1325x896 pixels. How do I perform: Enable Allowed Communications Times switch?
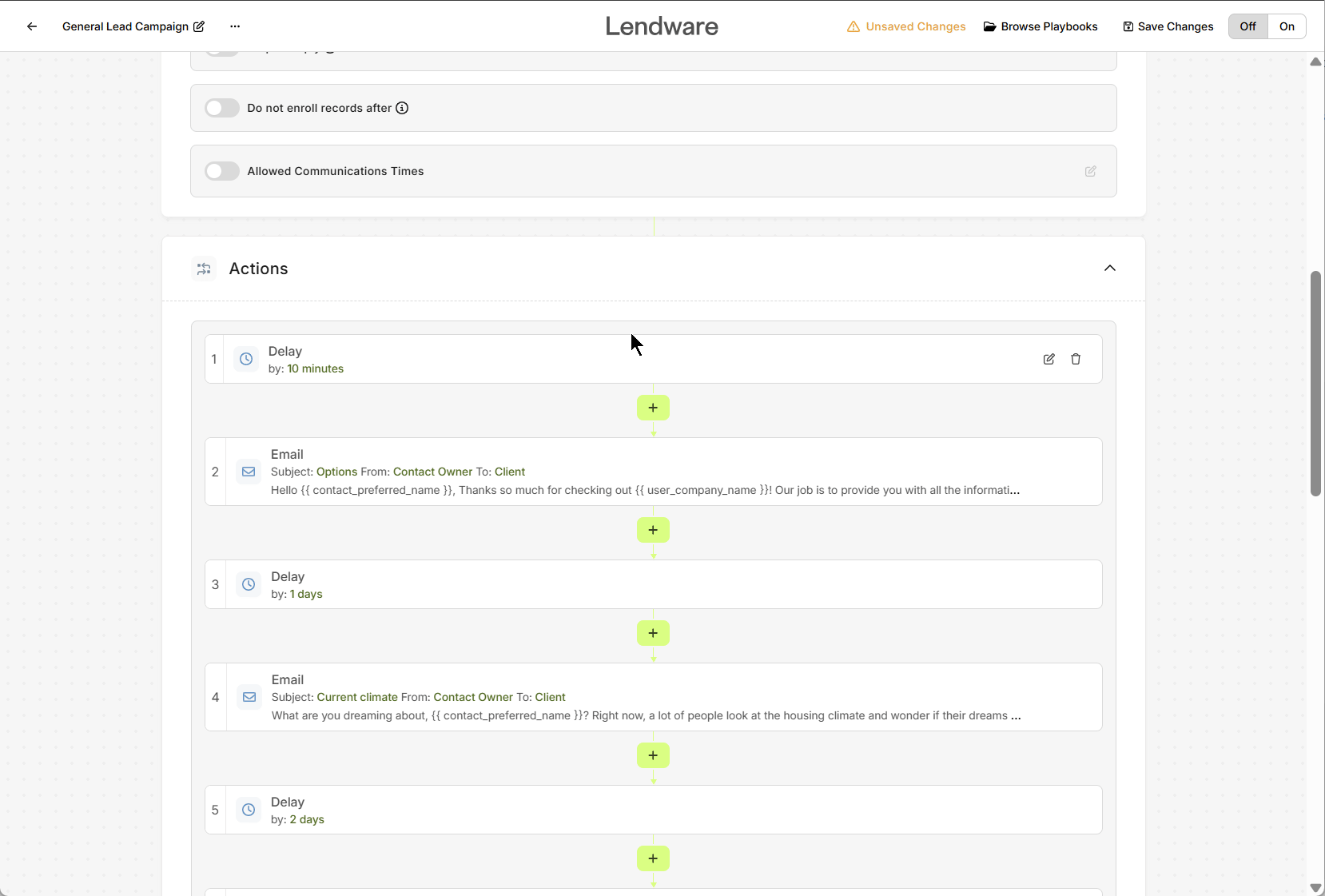click(x=222, y=171)
